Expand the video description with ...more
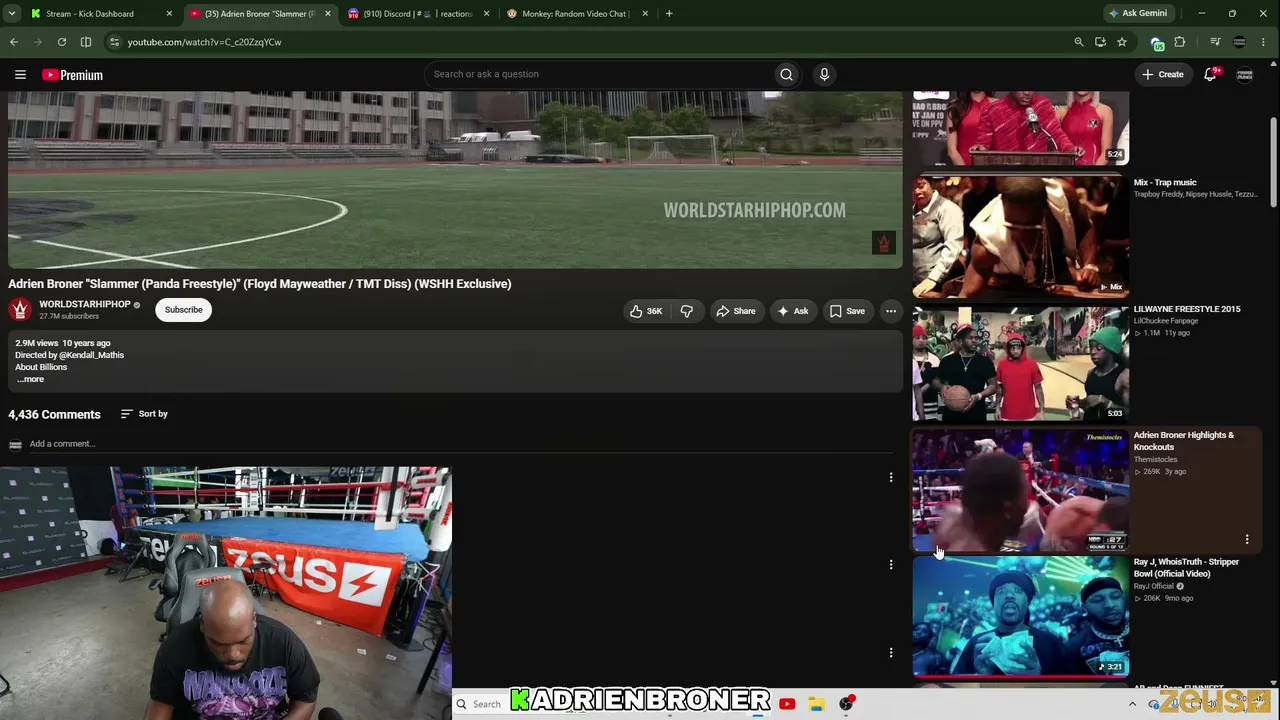This screenshot has height=720, width=1280. (x=30, y=379)
